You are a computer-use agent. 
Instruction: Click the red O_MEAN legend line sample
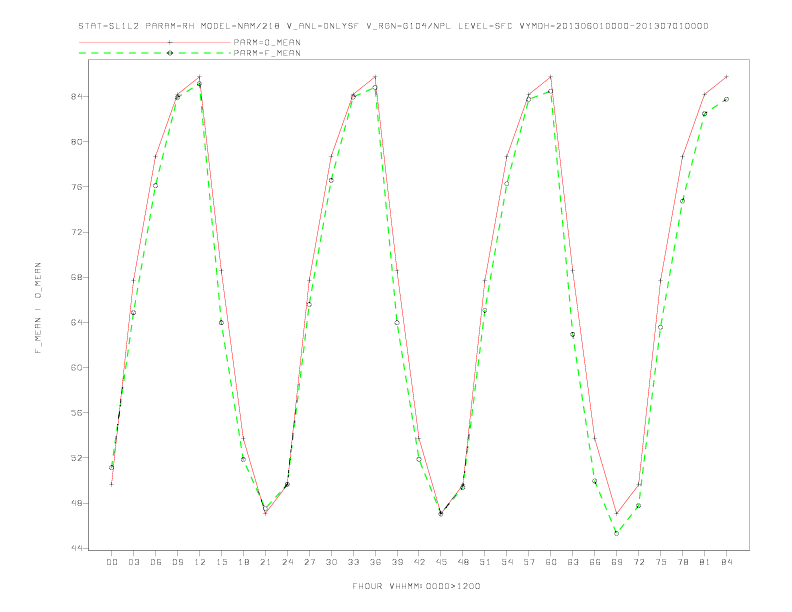[x=155, y=42]
